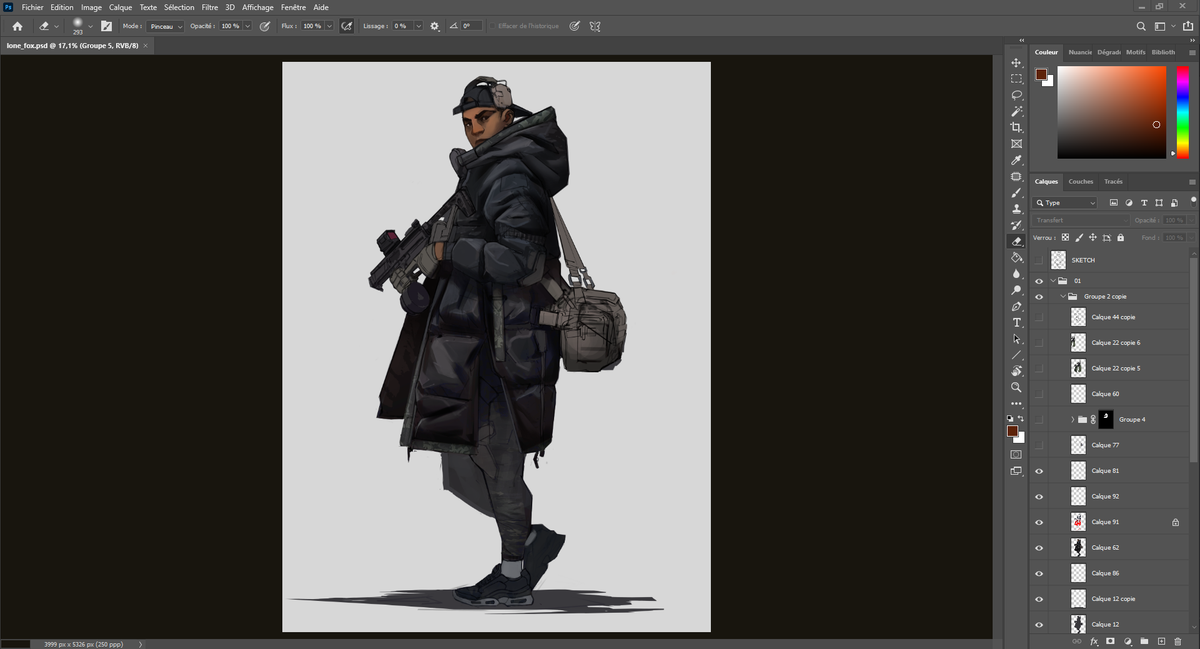Select the Brush tool in tools panel

tap(1017, 192)
